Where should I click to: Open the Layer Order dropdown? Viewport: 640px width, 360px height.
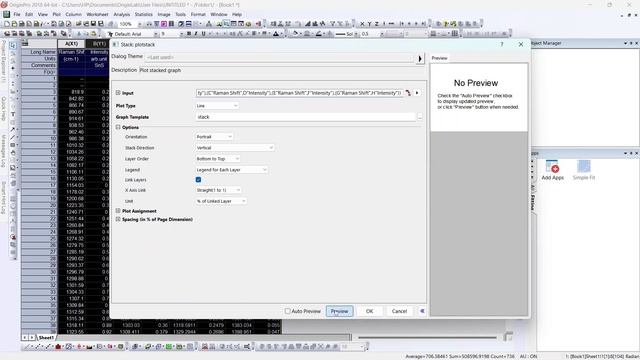218,159
